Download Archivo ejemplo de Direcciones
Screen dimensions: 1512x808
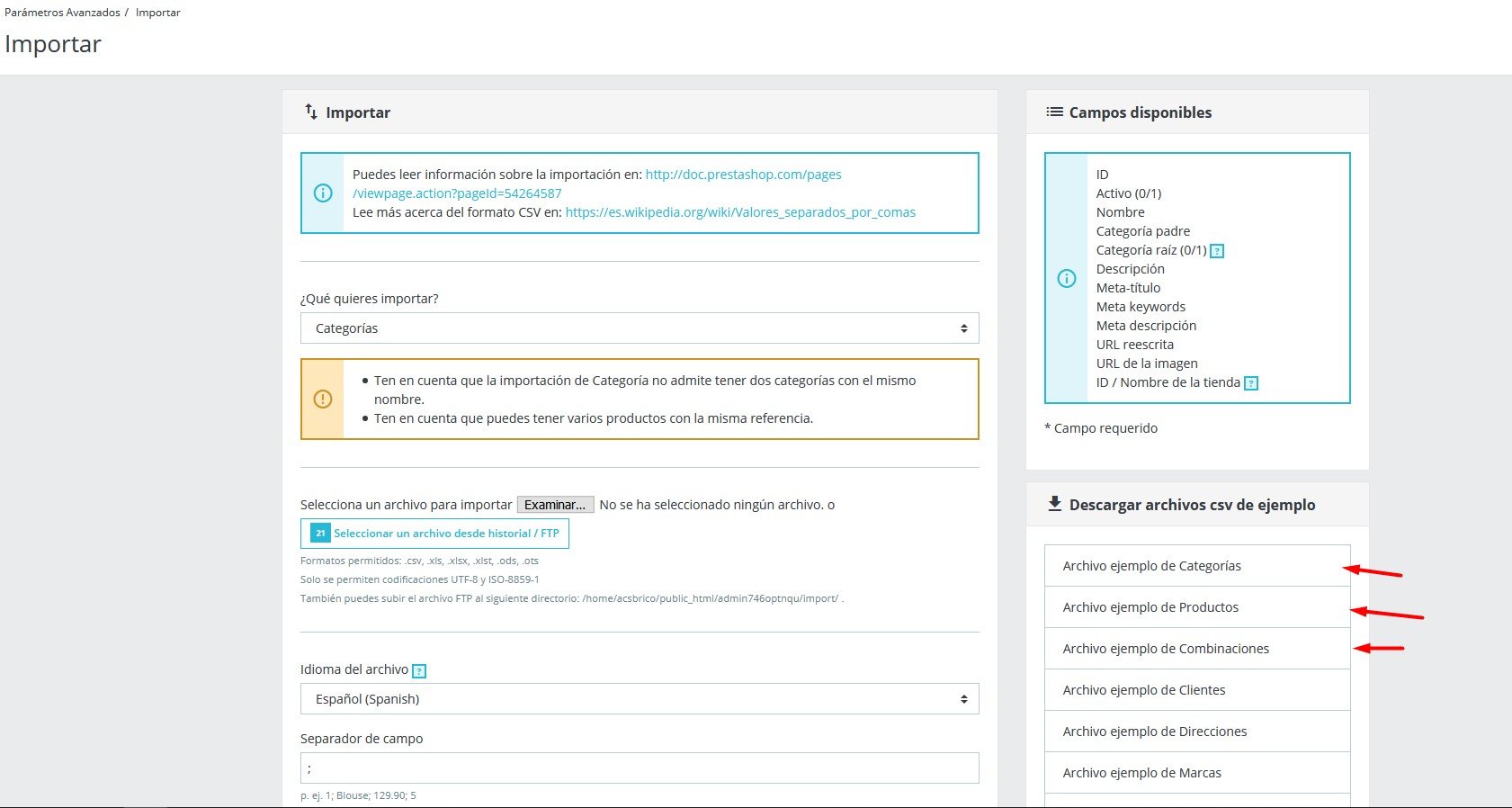click(1197, 732)
